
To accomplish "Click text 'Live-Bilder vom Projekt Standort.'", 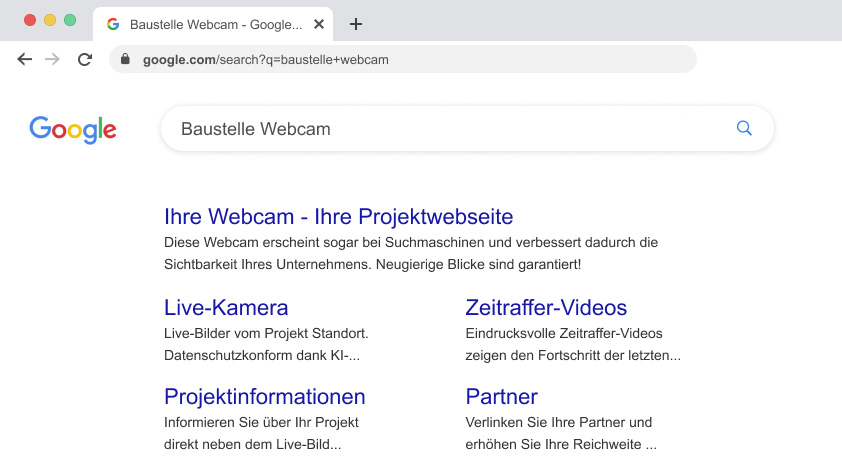I will 266,333.
